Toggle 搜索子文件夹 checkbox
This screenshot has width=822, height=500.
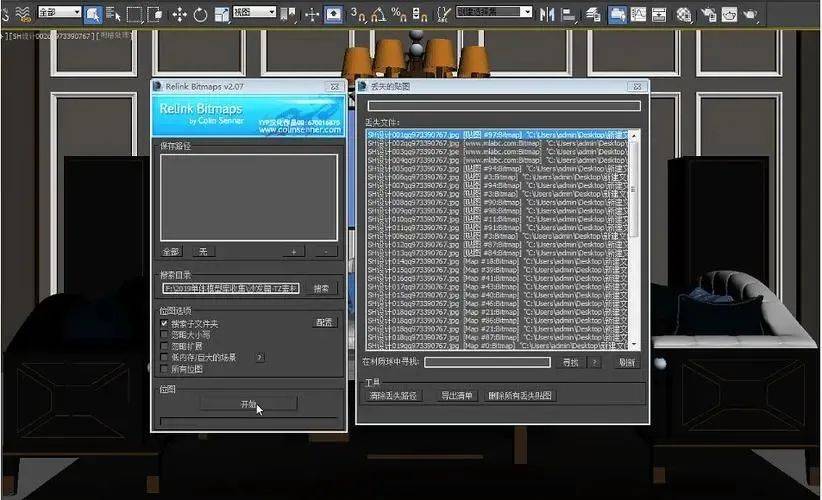164,323
